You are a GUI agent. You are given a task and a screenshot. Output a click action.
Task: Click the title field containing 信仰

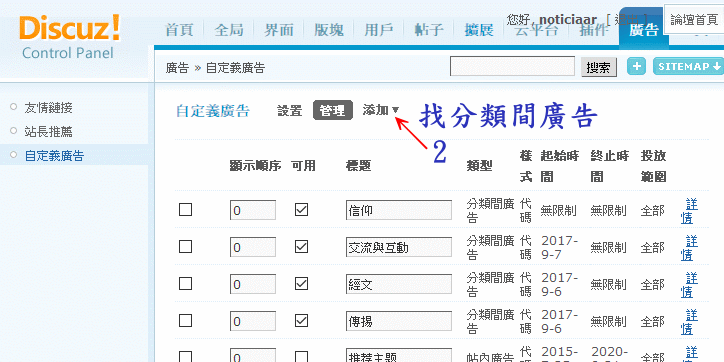pyautogui.click(x=398, y=210)
